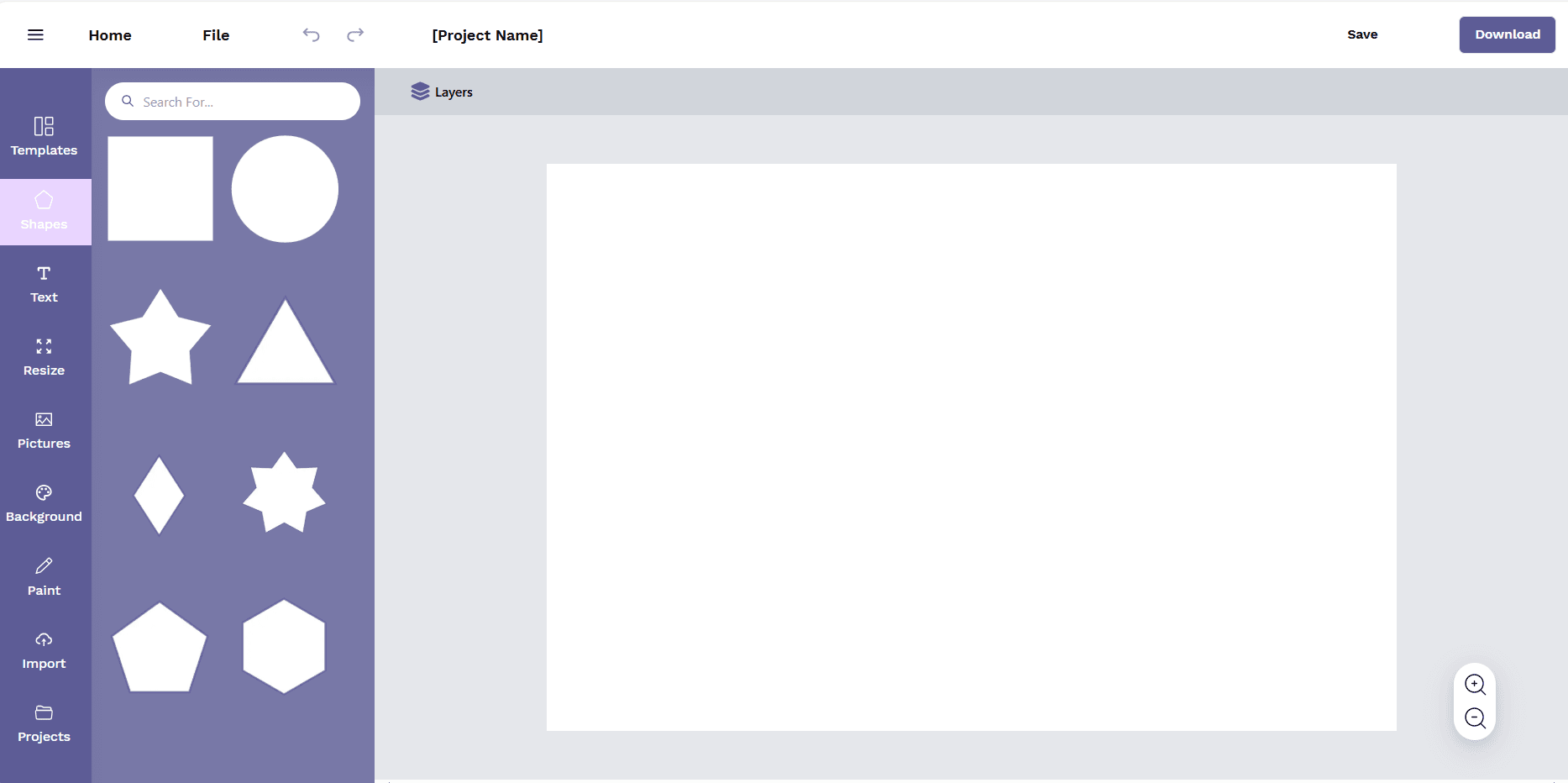The image size is (1568, 783).
Task: Open the Templates sidebar tab
Action: tap(45, 137)
